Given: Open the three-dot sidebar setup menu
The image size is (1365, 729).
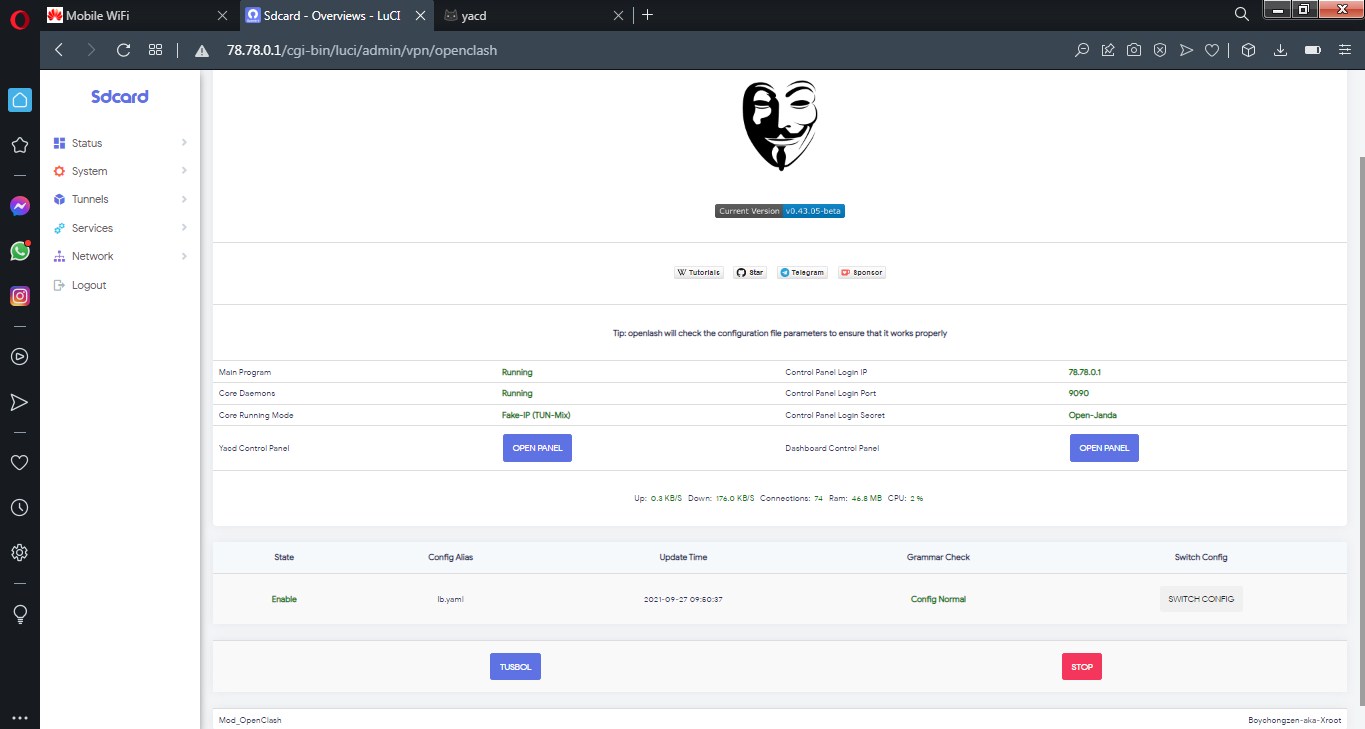Looking at the screenshot, I should [x=19, y=717].
